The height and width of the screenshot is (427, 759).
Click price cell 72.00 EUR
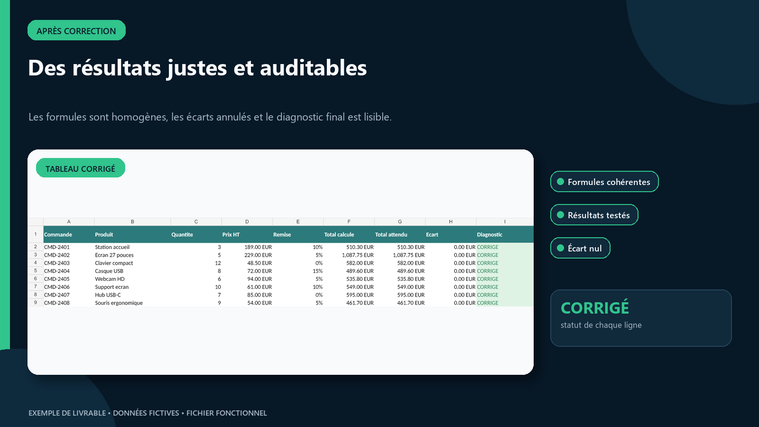click(x=247, y=271)
